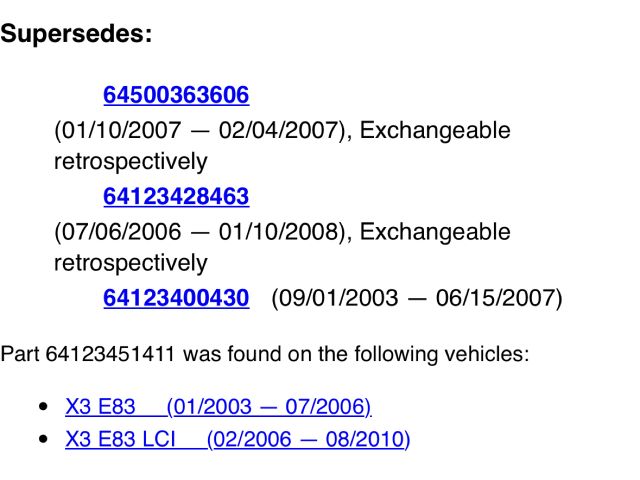The height and width of the screenshot is (480, 640).
Task: Click the bullet beside the X3 E83 entry
Action: 41,407
